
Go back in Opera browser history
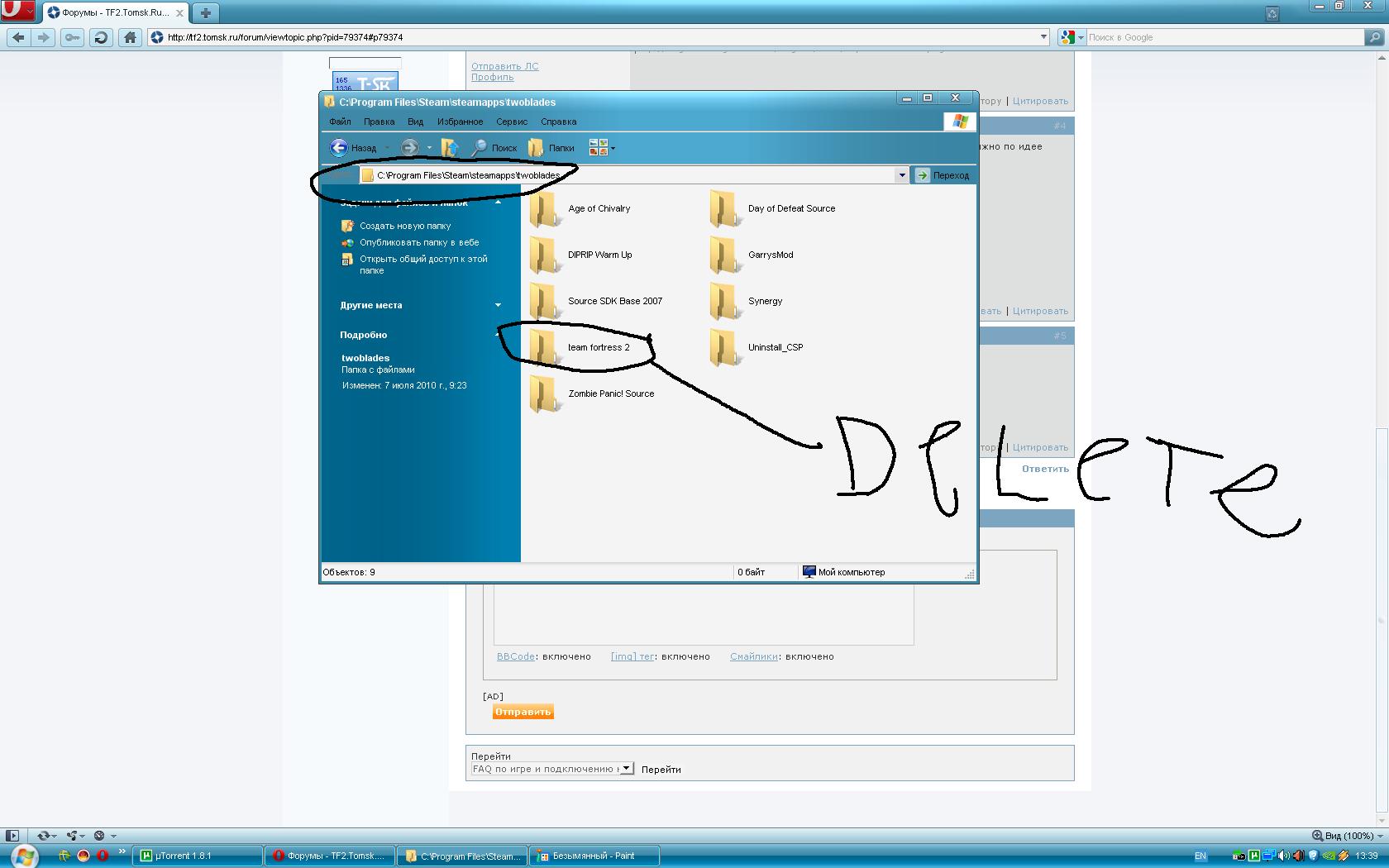click(19, 37)
